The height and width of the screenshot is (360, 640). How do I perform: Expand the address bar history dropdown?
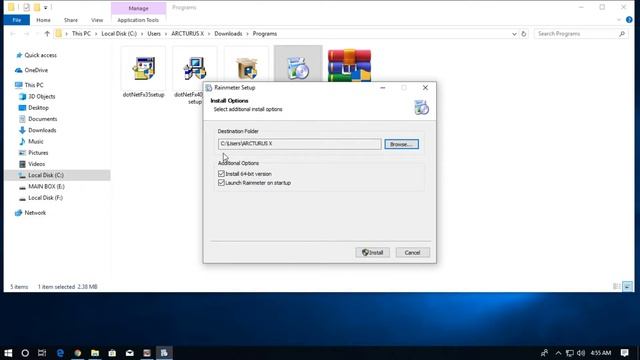pos(514,34)
